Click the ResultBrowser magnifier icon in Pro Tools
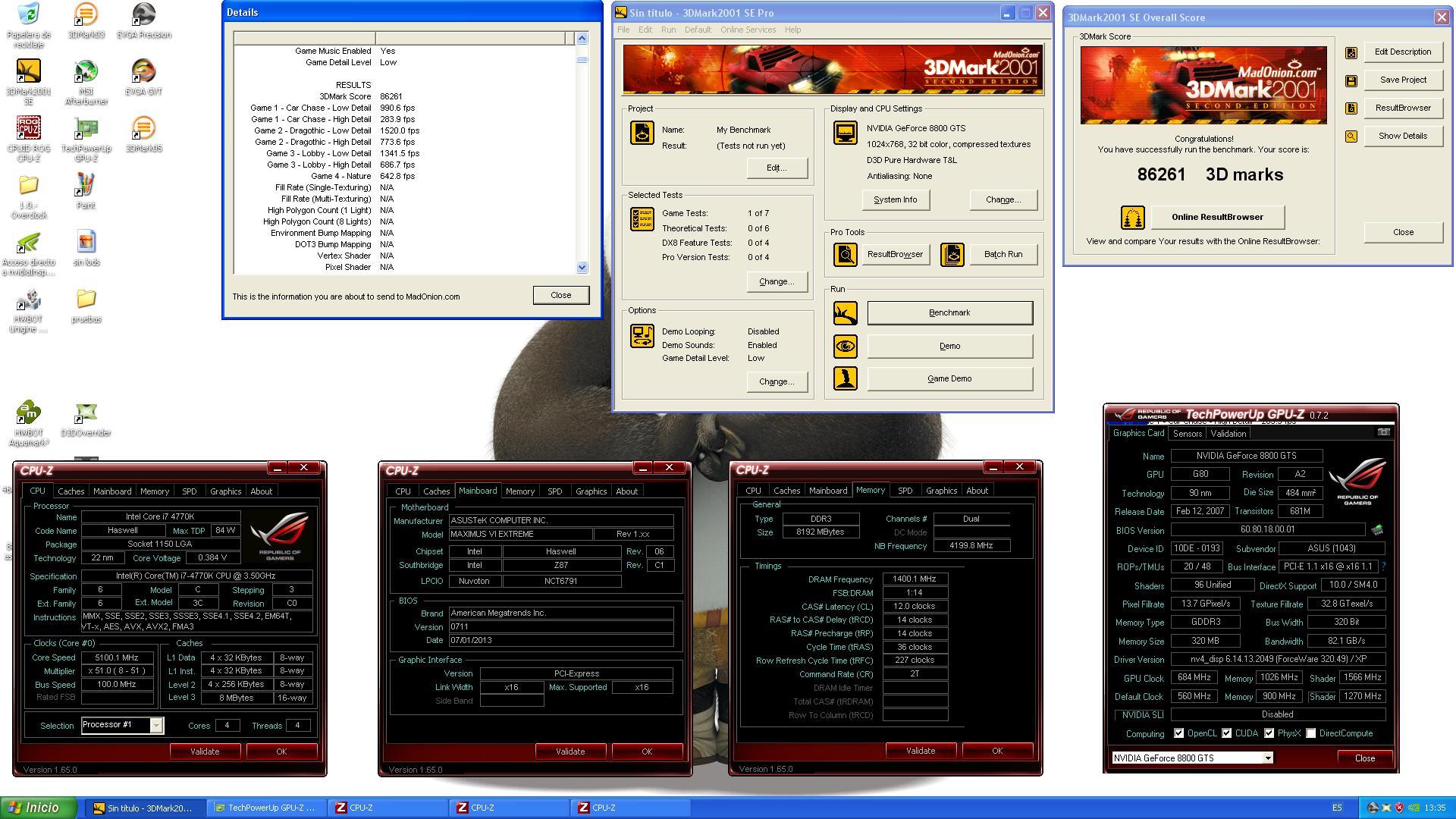This screenshot has height=819, width=1456. pos(845,255)
